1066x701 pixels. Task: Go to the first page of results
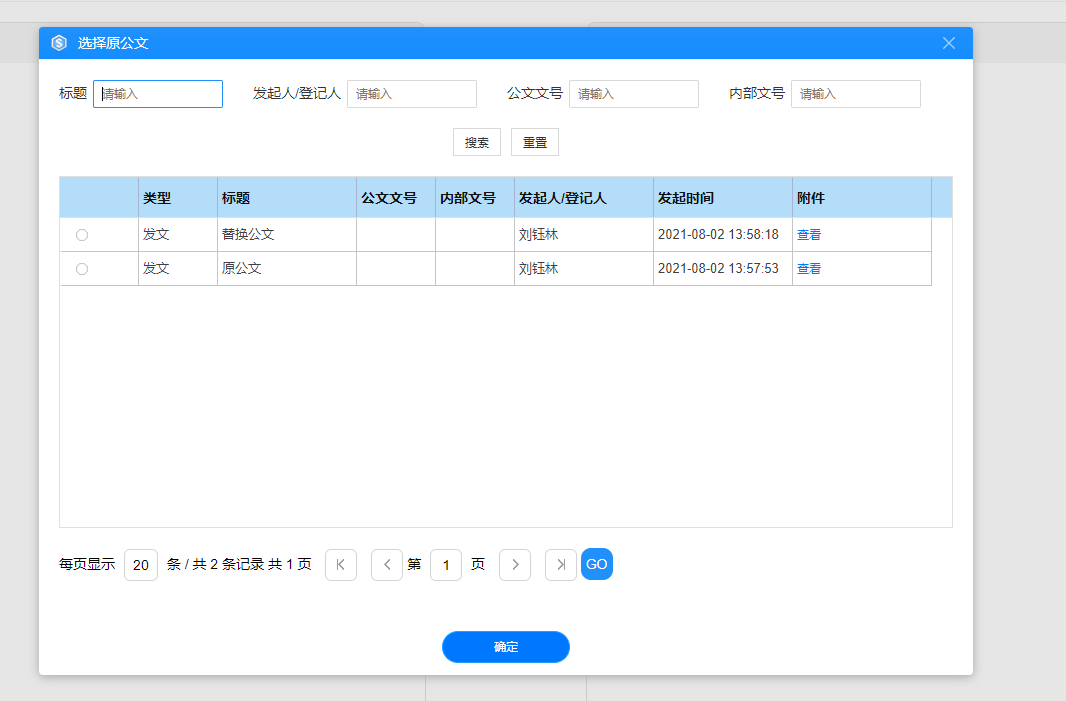(x=341, y=565)
